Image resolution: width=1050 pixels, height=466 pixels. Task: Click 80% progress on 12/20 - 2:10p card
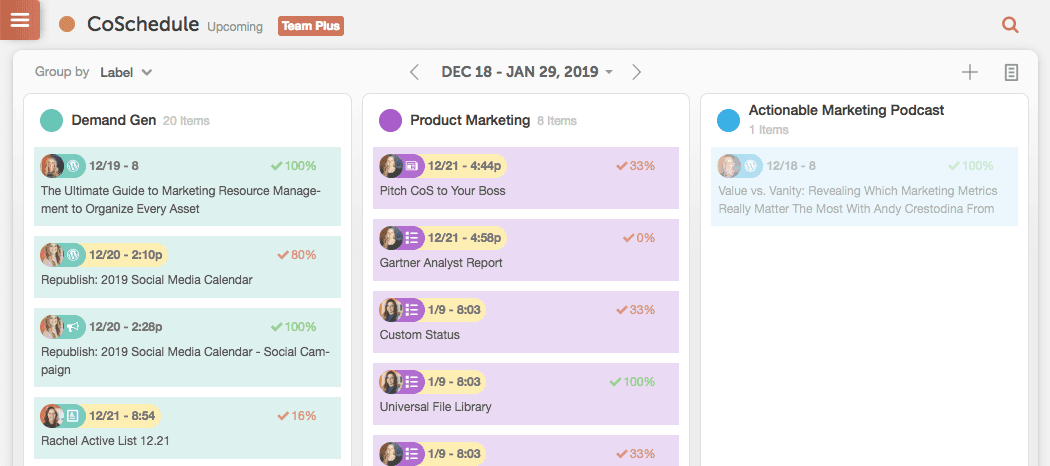click(x=297, y=254)
